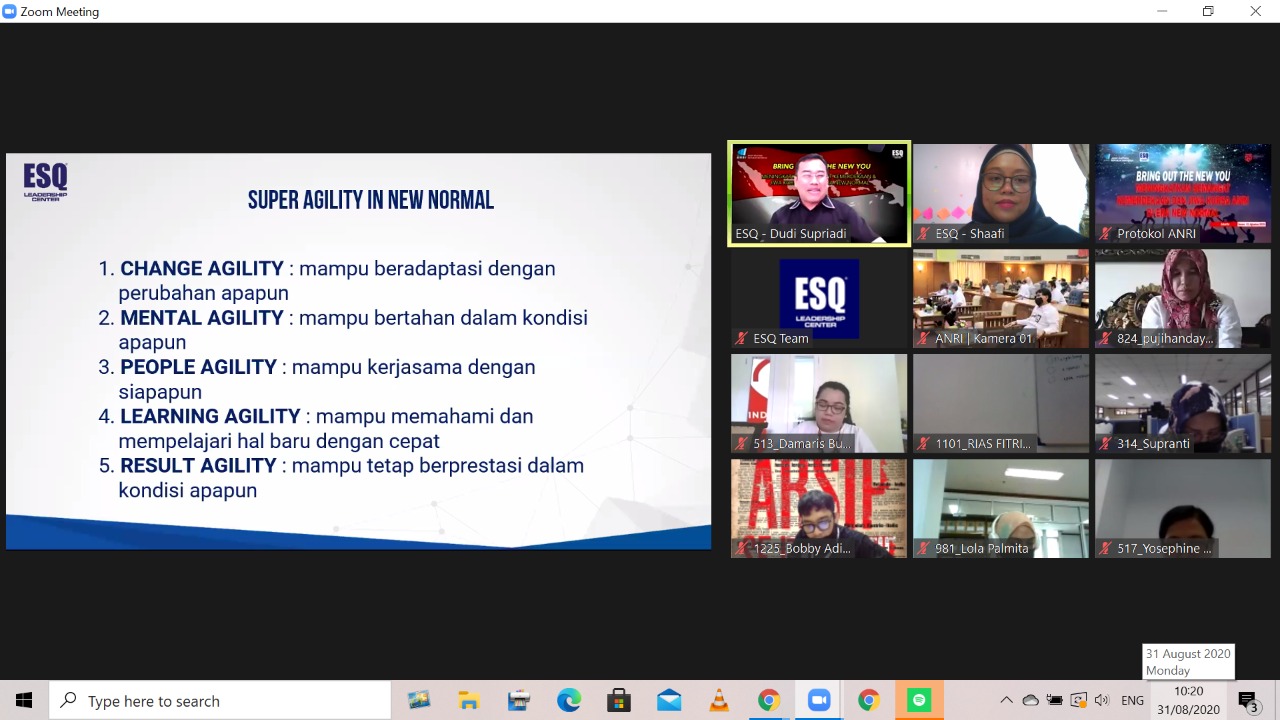The height and width of the screenshot is (720, 1280).
Task: Click the Windows Start button
Action: pos(24,701)
